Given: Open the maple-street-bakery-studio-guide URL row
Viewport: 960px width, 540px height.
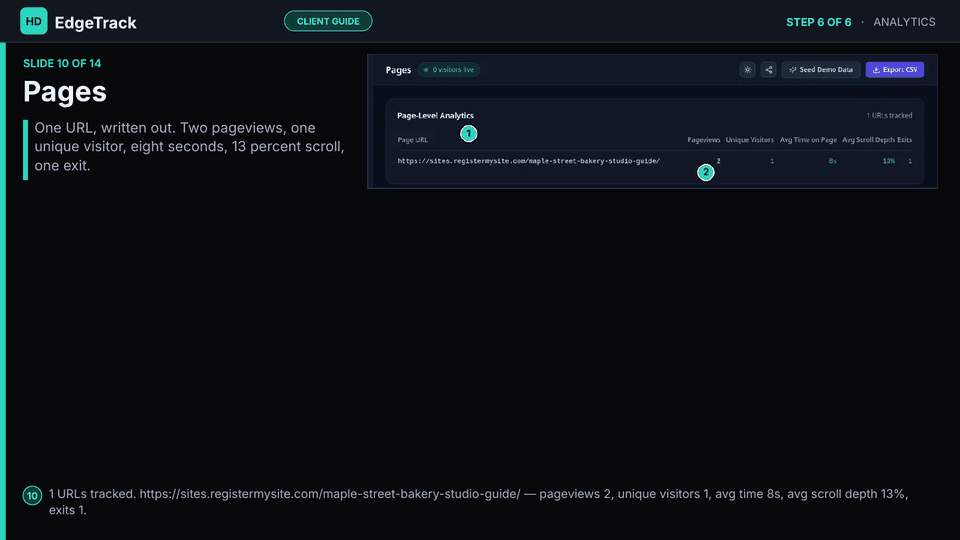Looking at the screenshot, I should click(654, 161).
